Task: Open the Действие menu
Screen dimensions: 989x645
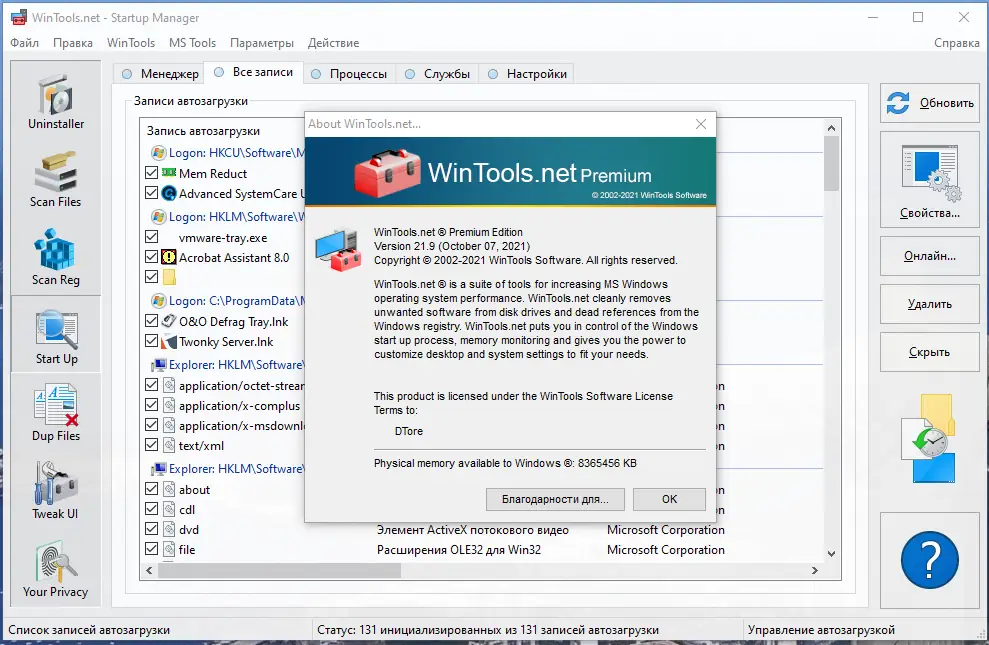Action: (x=334, y=43)
